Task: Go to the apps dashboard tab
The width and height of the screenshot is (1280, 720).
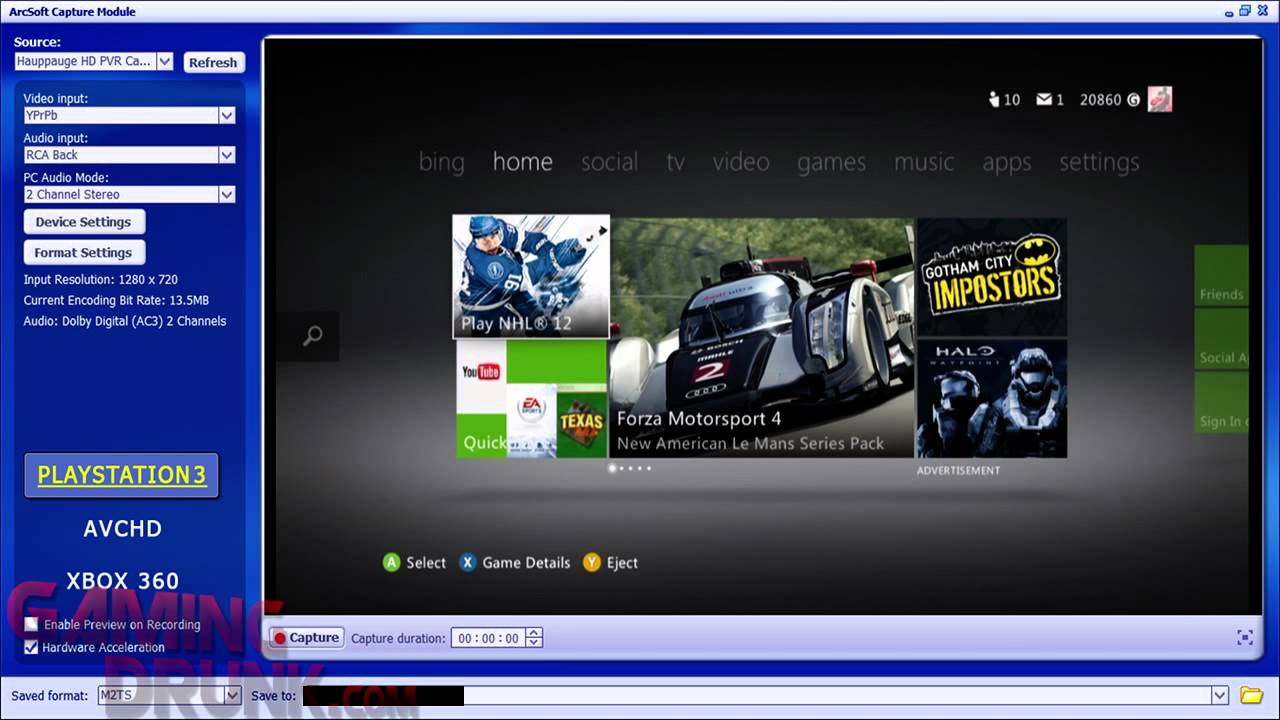Action: click(x=1006, y=163)
